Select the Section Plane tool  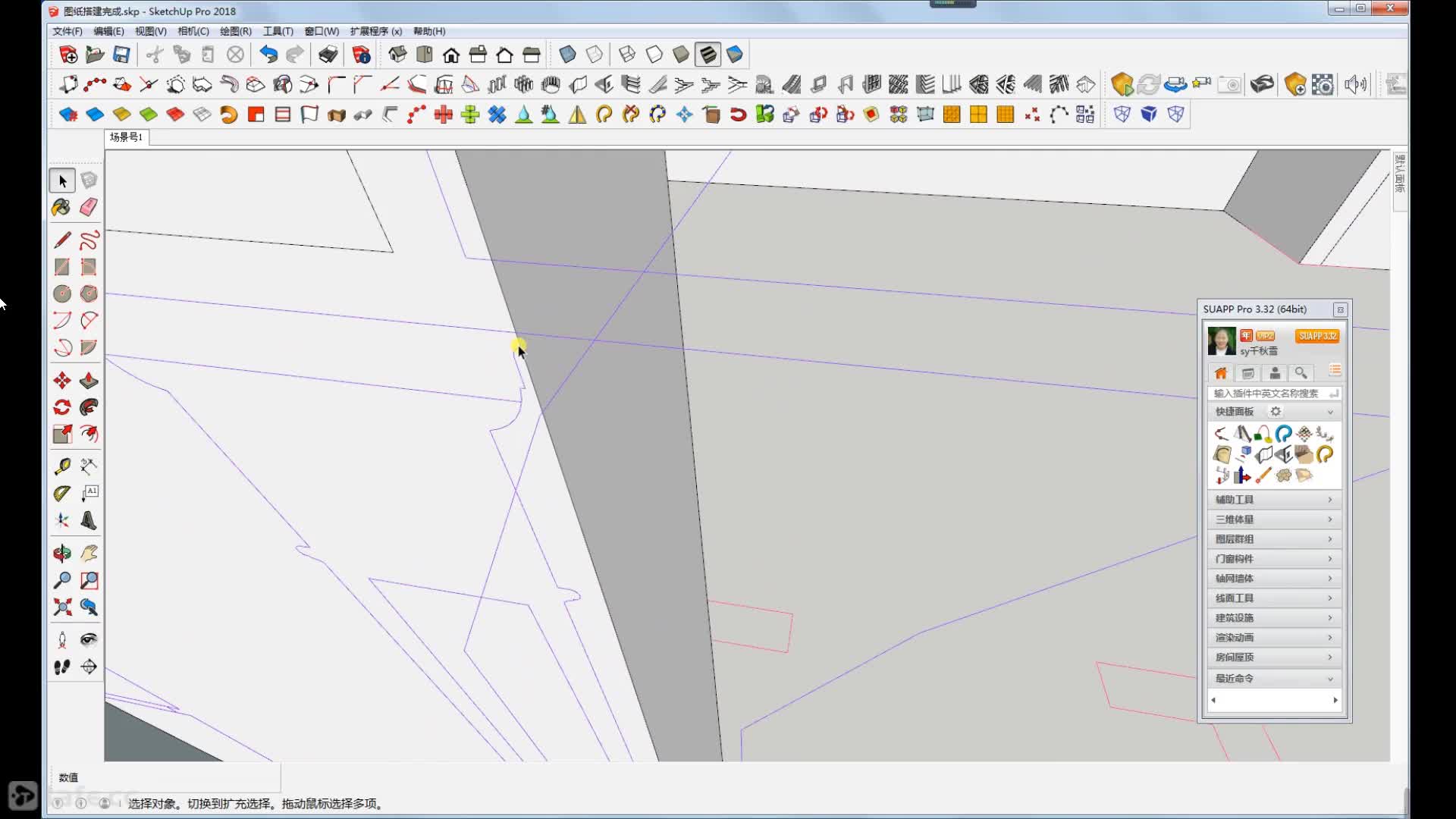(89, 667)
